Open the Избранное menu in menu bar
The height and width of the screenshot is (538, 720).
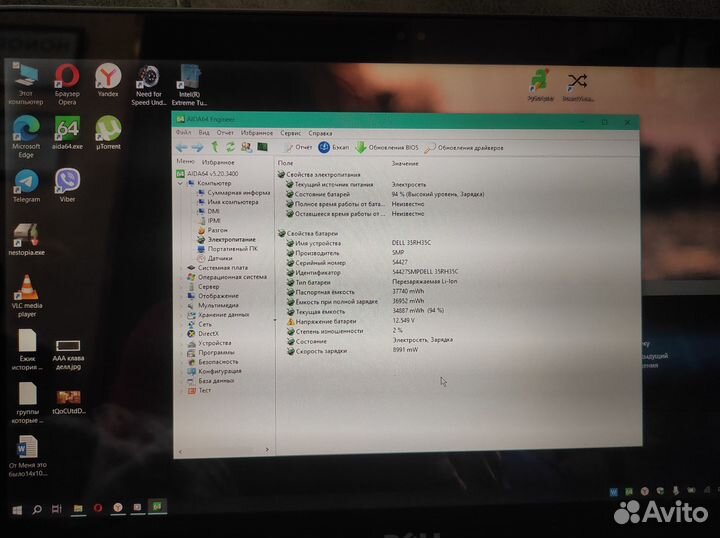click(257, 133)
